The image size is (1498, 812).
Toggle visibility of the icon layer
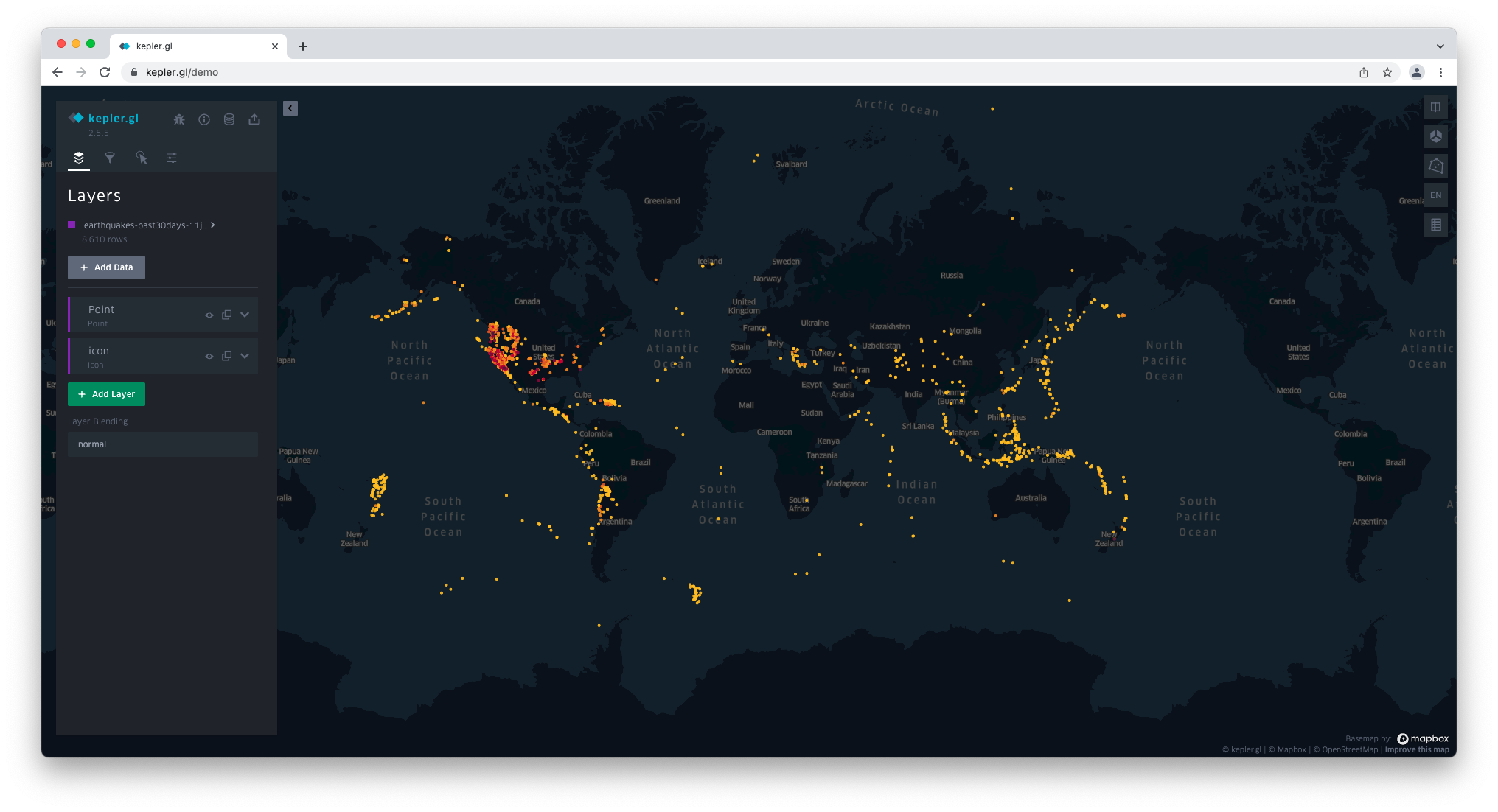(x=209, y=355)
